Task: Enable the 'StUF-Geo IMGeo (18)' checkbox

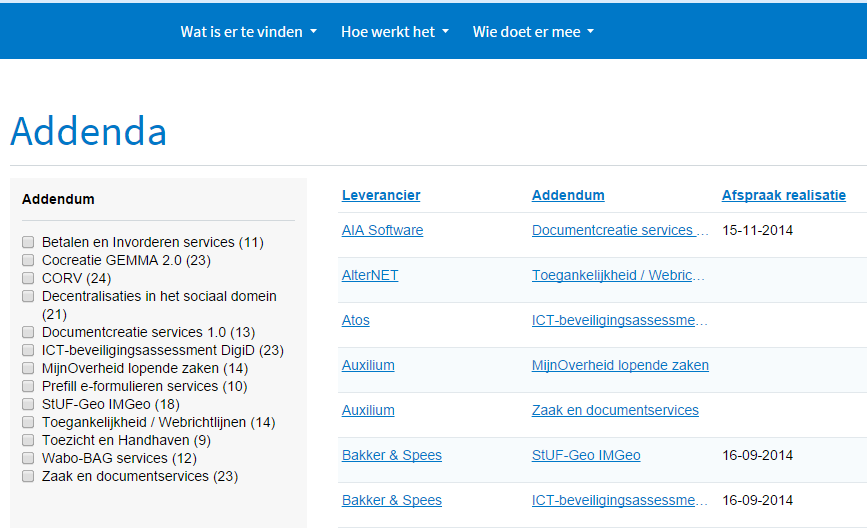Action: 28,404
